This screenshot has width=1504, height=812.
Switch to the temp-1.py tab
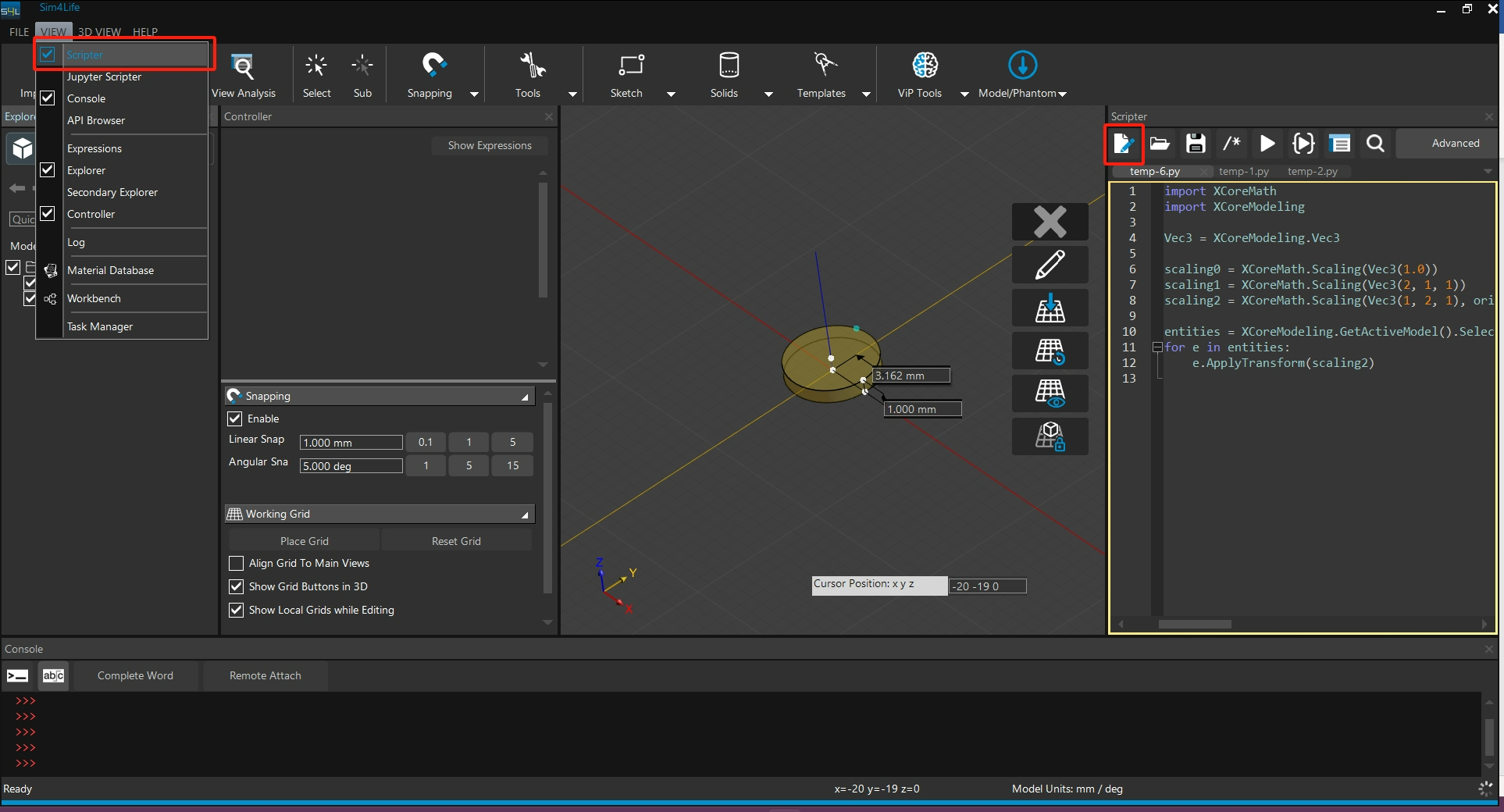pos(1243,171)
